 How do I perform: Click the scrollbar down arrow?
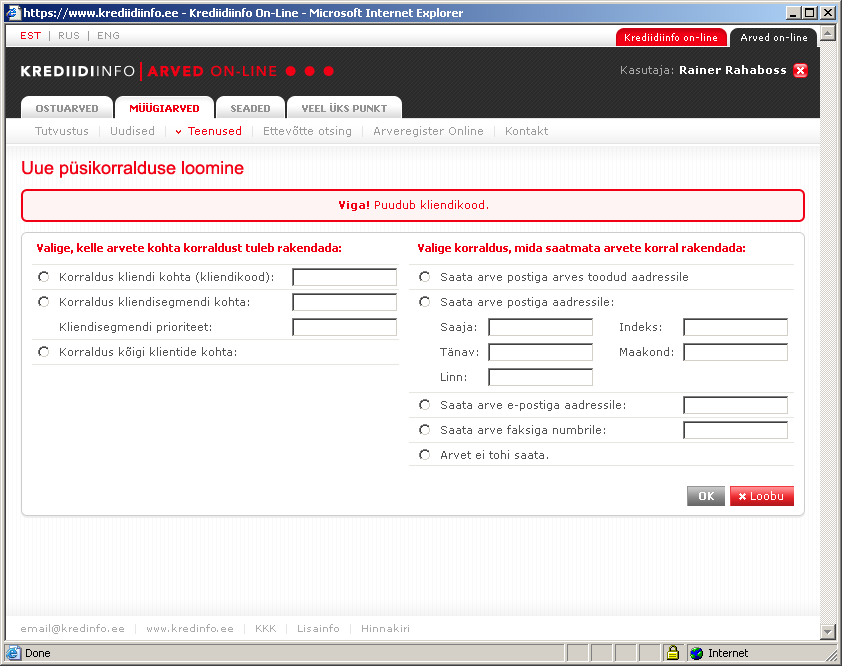pos(828,632)
